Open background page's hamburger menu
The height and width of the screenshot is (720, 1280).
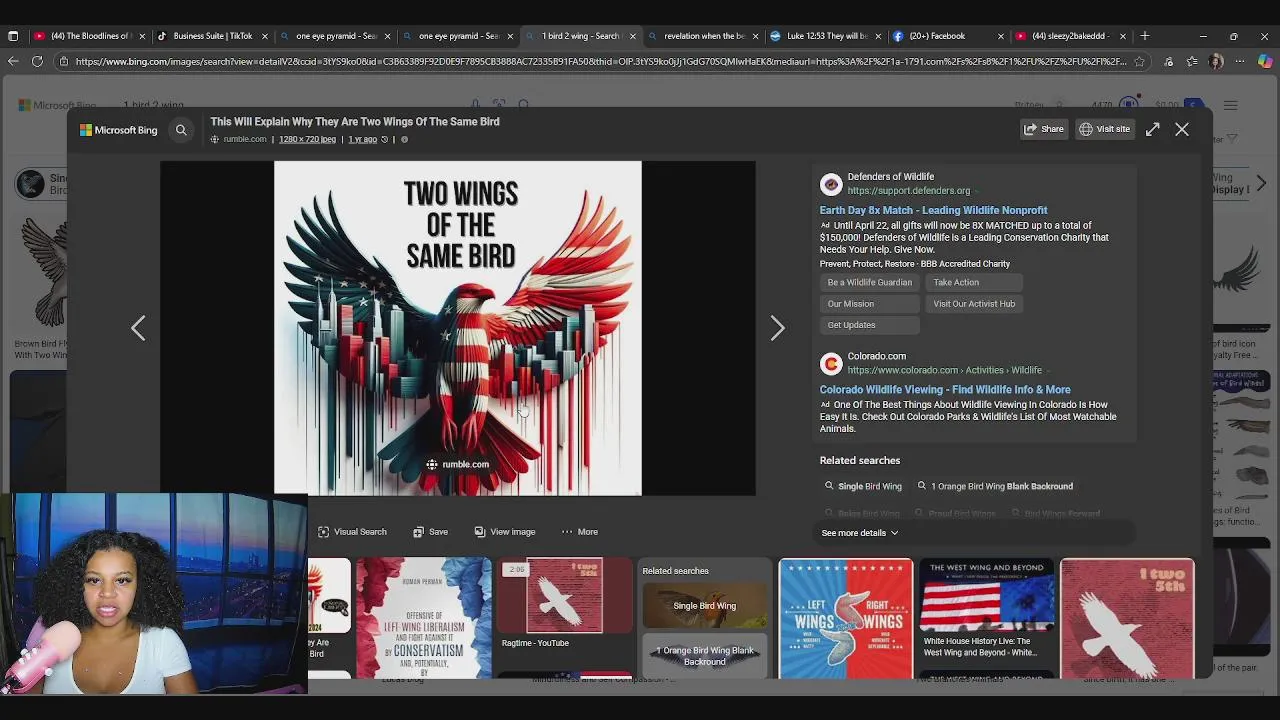1231,105
